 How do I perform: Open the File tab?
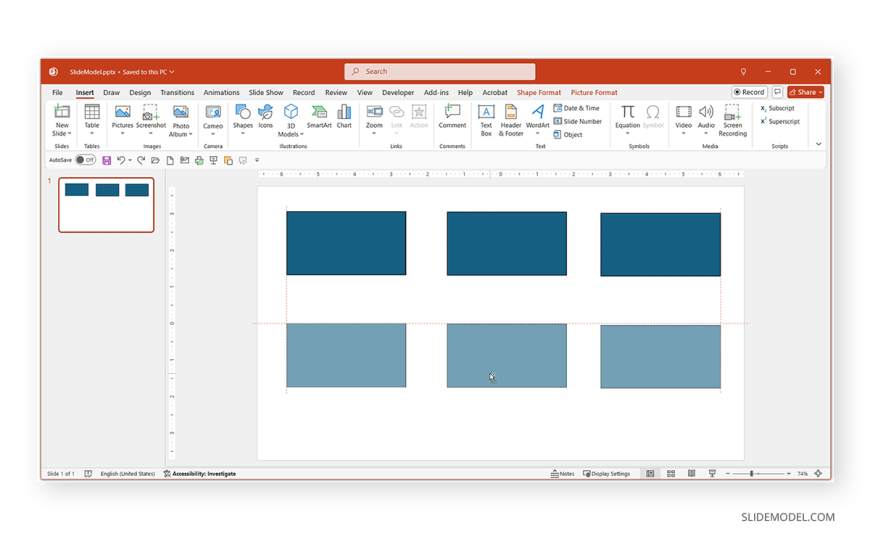[x=57, y=93]
